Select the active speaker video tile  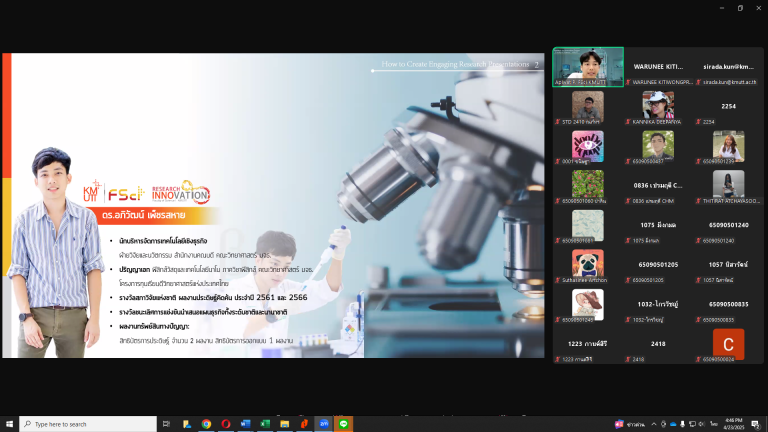pyautogui.click(x=588, y=67)
